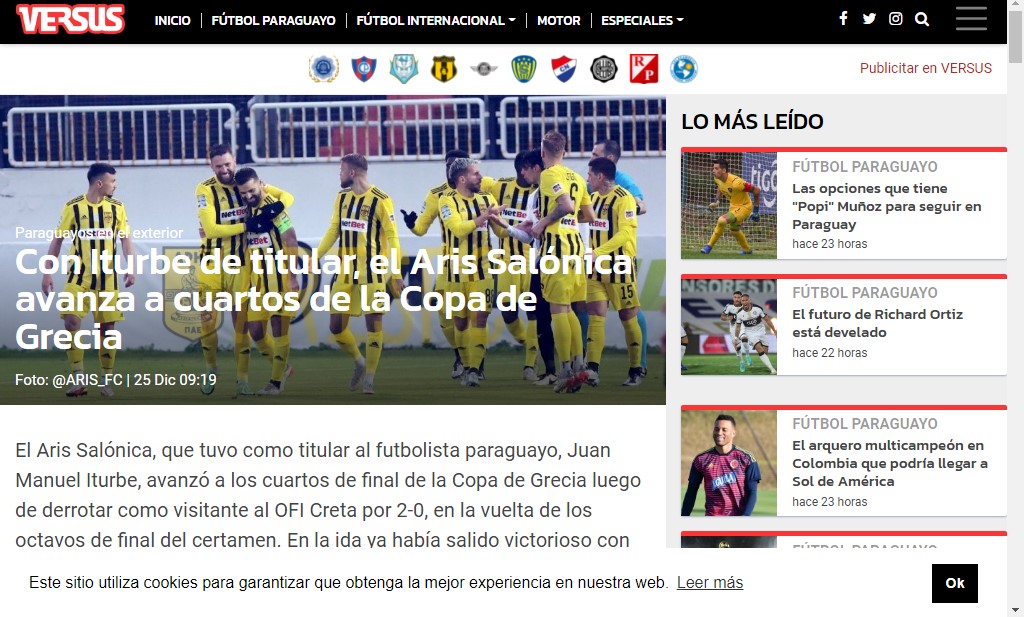The width and height of the screenshot is (1024, 617).
Task: Open the hamburger menu icon
Action: pyautogui.click(x=971, y=18)
